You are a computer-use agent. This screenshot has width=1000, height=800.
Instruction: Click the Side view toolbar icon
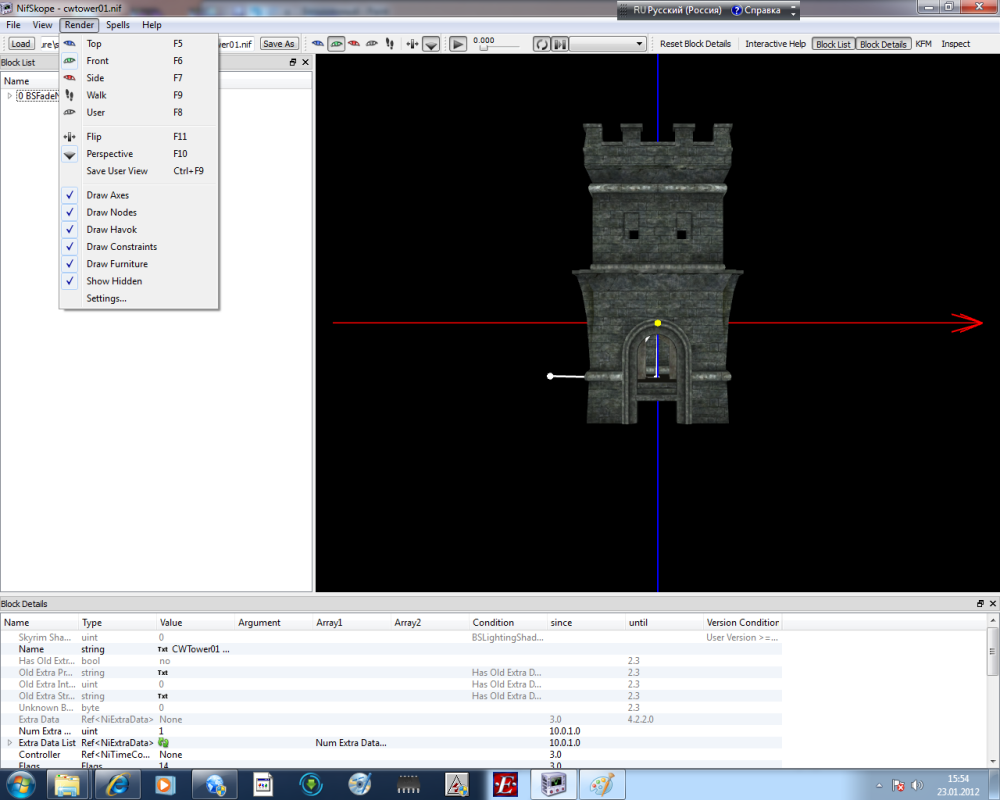(354, 43)
